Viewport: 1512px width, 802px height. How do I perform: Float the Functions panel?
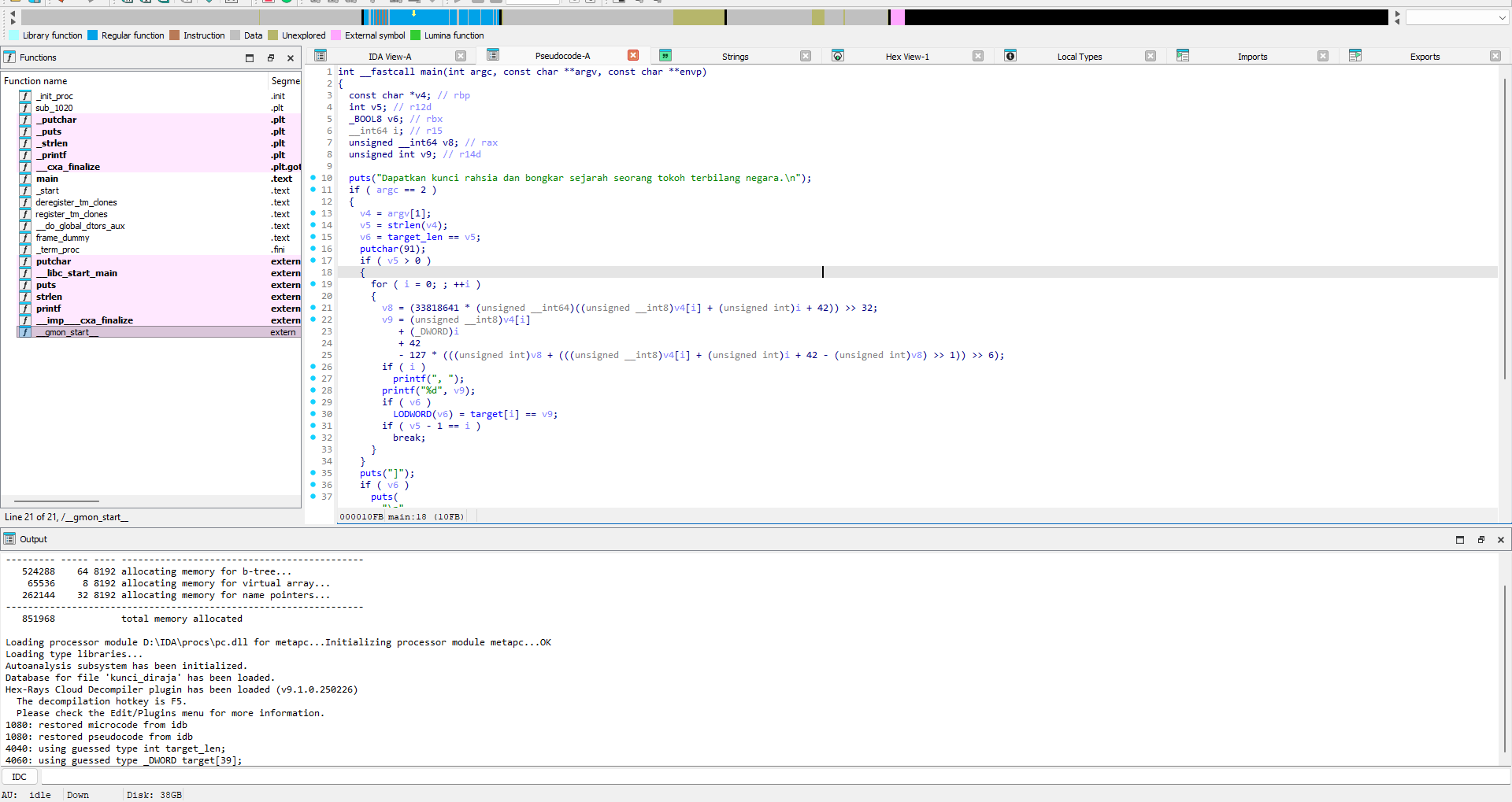[270, 58]
